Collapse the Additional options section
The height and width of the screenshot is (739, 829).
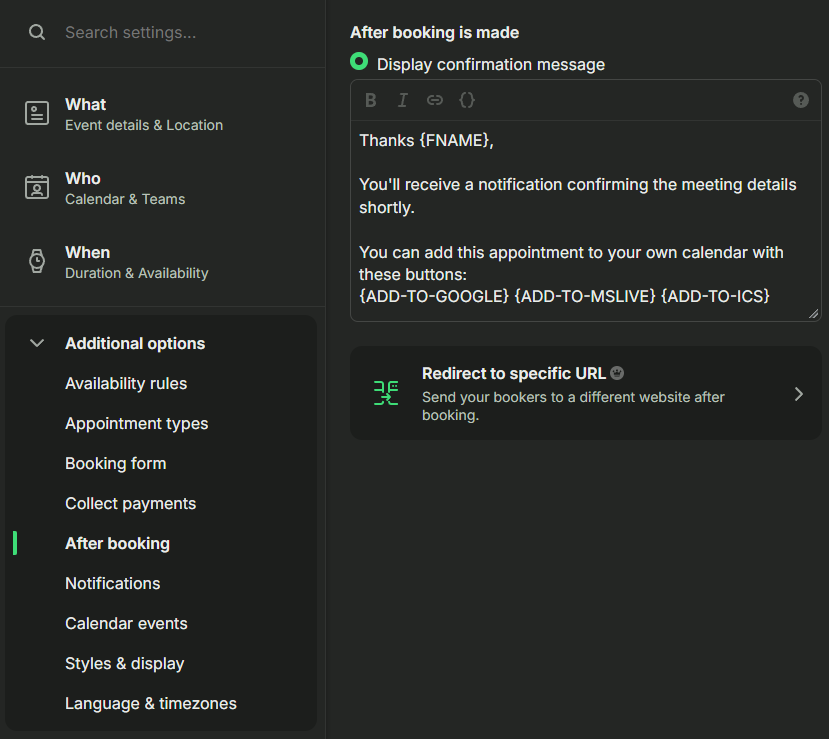coord(37,343)
